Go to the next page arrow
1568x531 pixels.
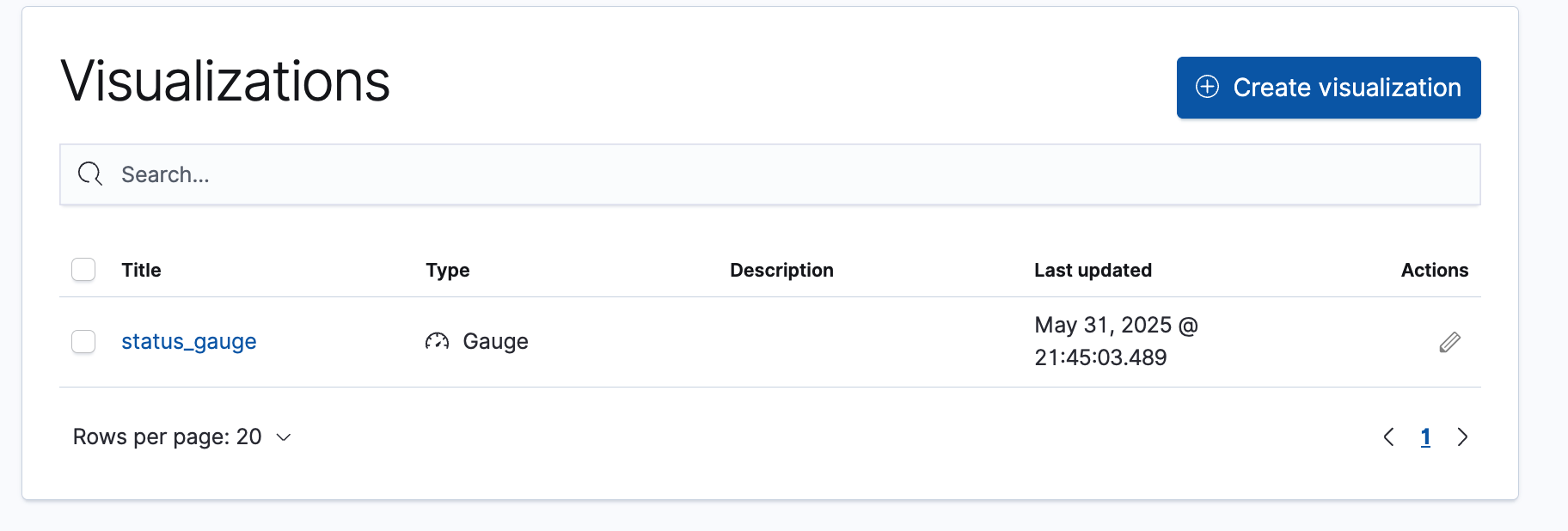click(1462, 437)
